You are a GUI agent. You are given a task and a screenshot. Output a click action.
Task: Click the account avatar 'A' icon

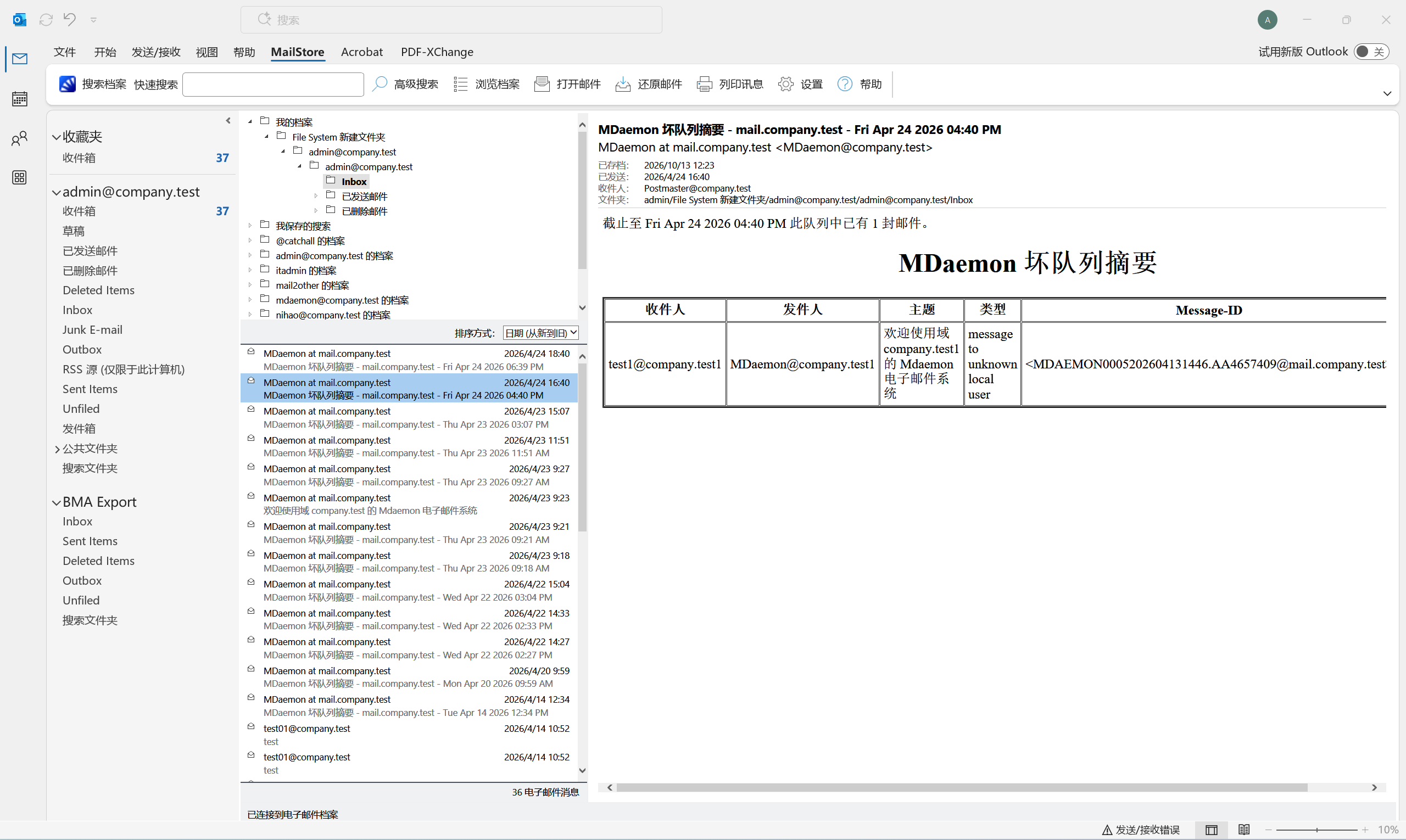pyautogui.click(x=1267, y=20)
